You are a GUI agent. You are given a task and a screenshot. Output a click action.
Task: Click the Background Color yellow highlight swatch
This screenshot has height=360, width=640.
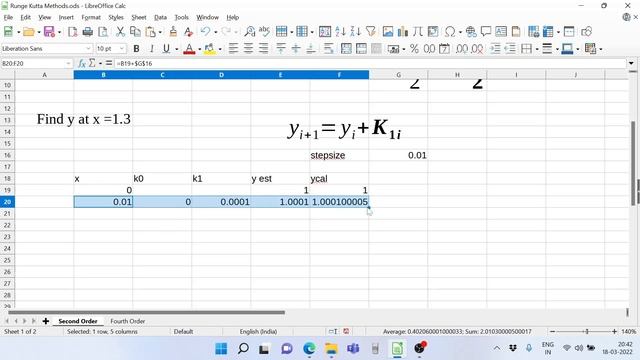(x=209, y=49)
